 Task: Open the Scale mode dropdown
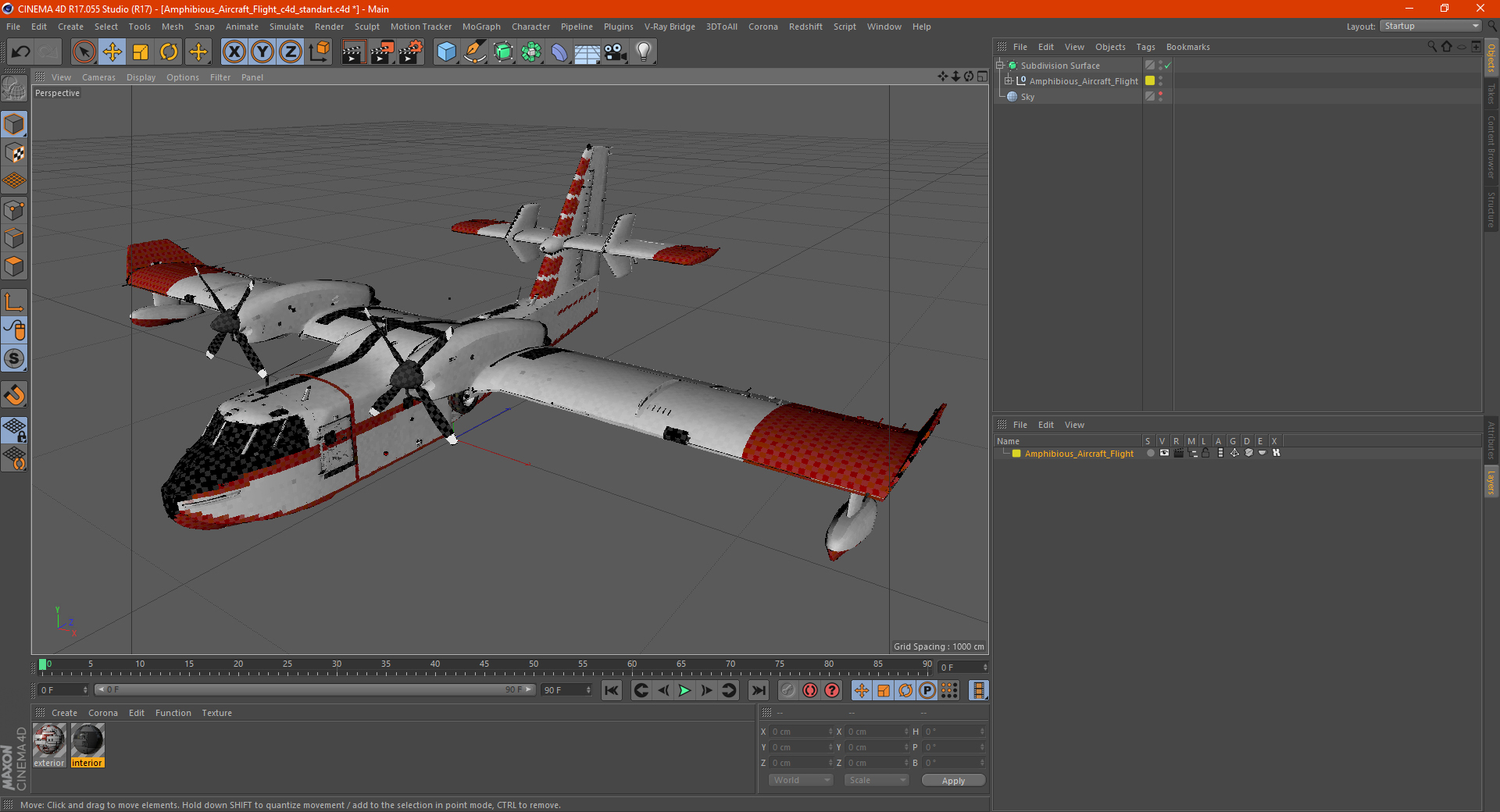pos(877,780)
